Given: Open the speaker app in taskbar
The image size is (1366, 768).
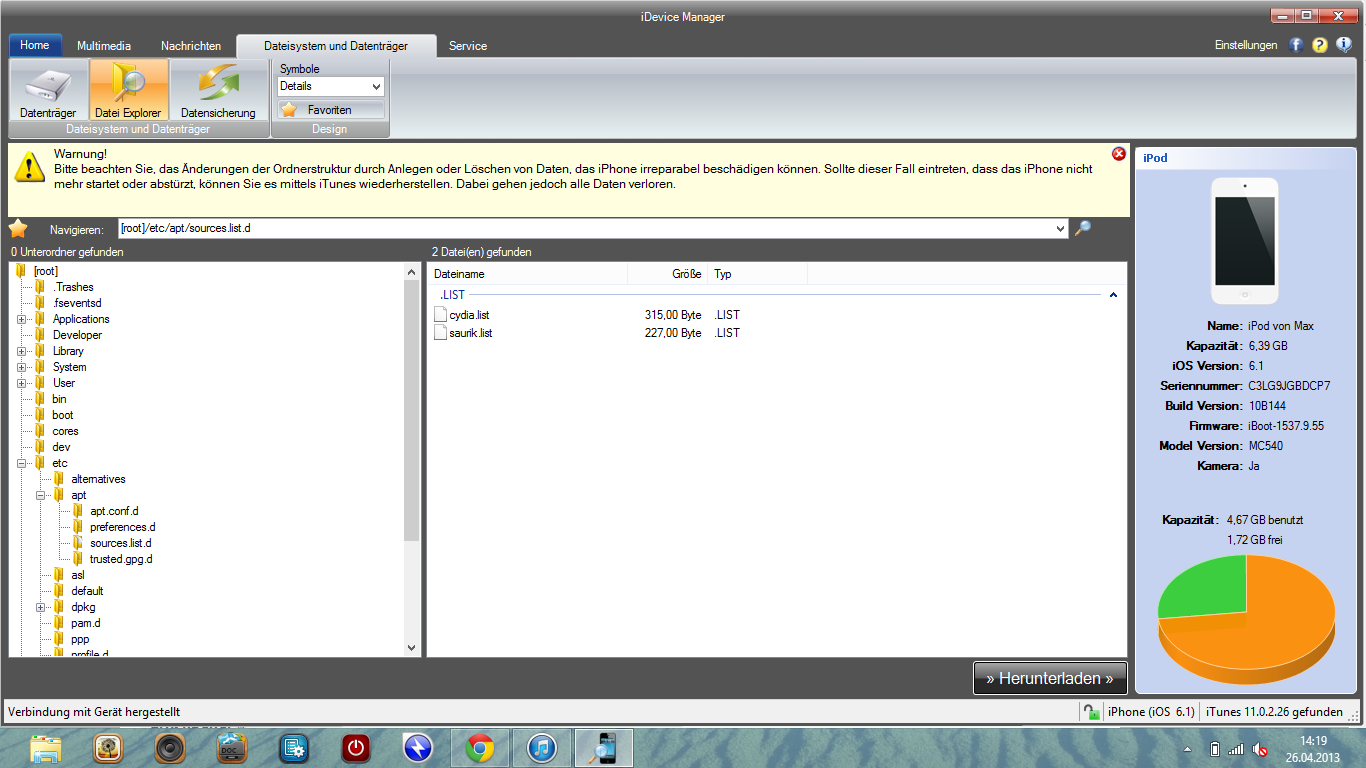Looking at the screenshot, I should pyautogui.click(x=170, y=748).
